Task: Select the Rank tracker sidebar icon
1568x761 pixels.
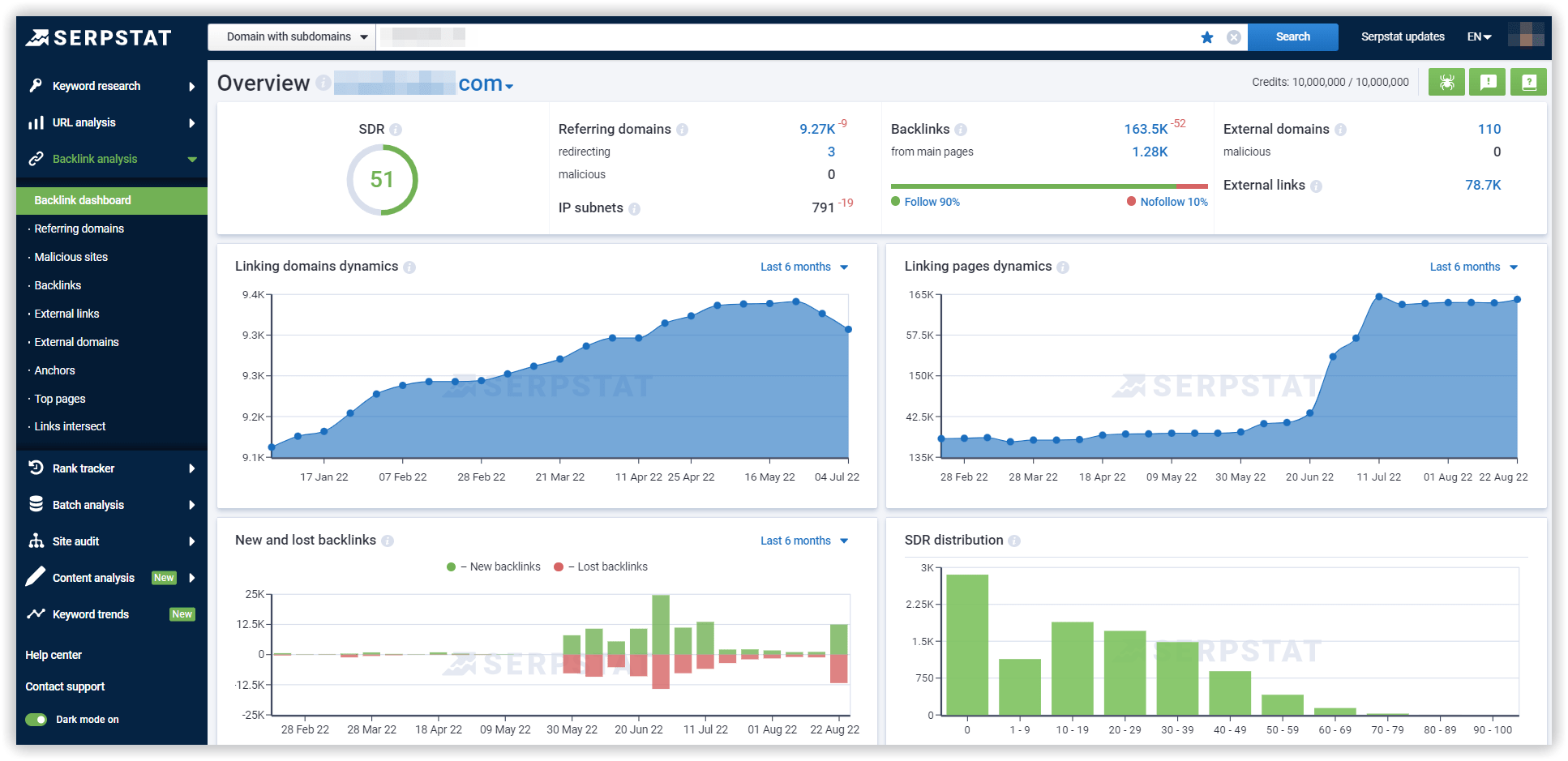Action: tap(36, 468)
